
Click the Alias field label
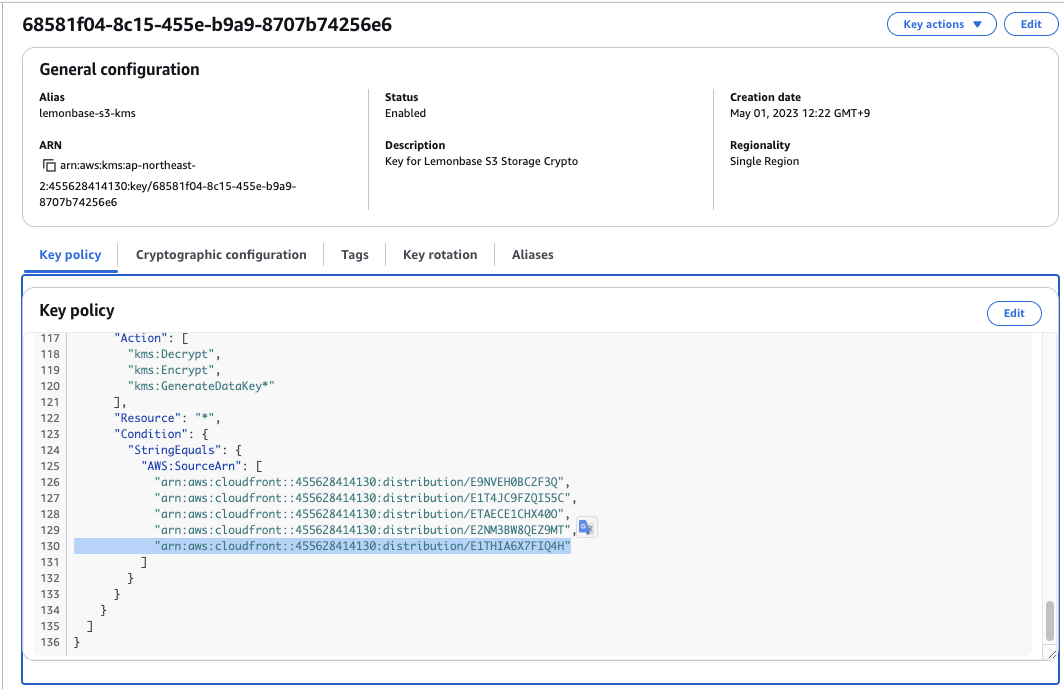(52, 97)
